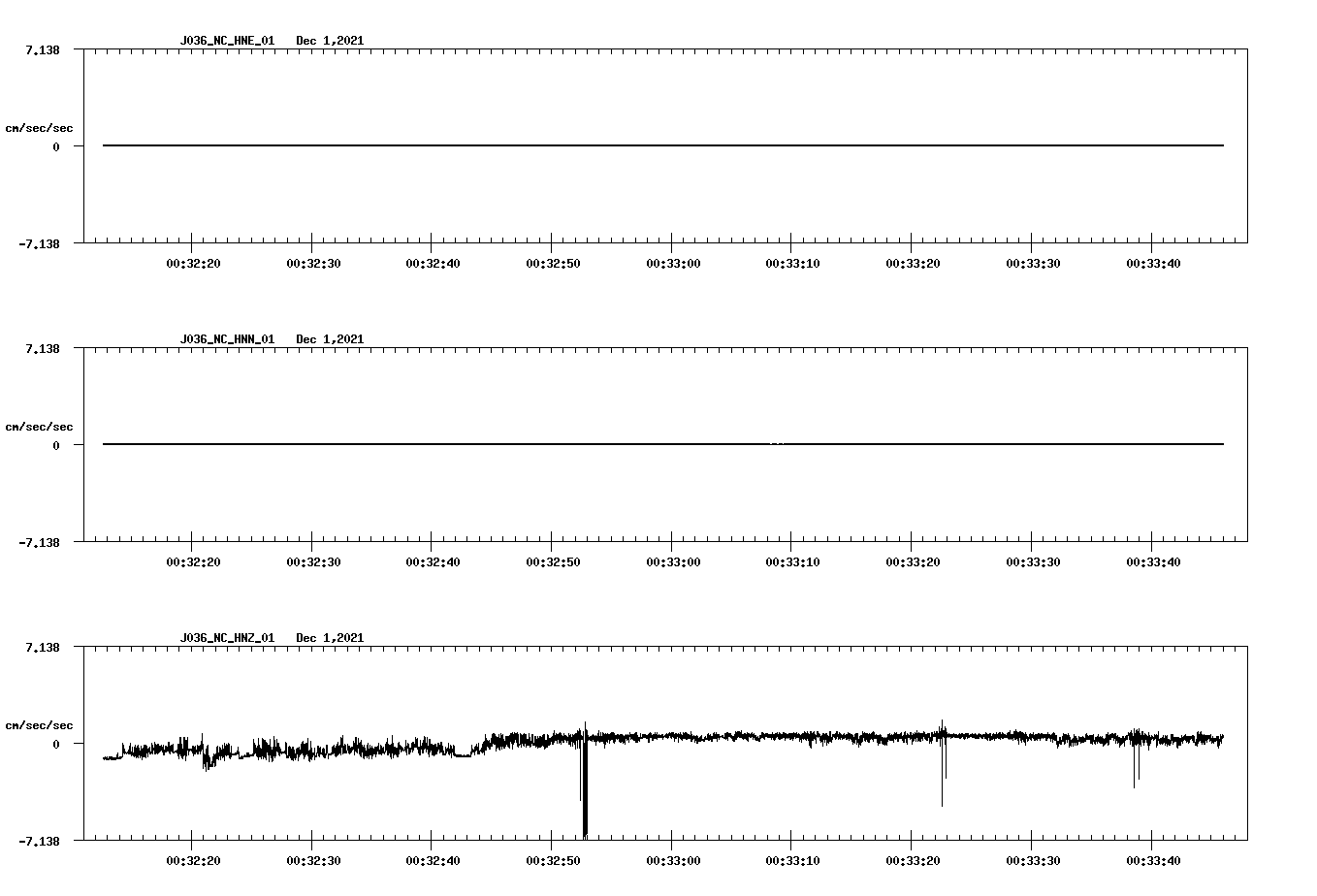Click the Dec 1,2021 date on HNN plot

point(330,339)
